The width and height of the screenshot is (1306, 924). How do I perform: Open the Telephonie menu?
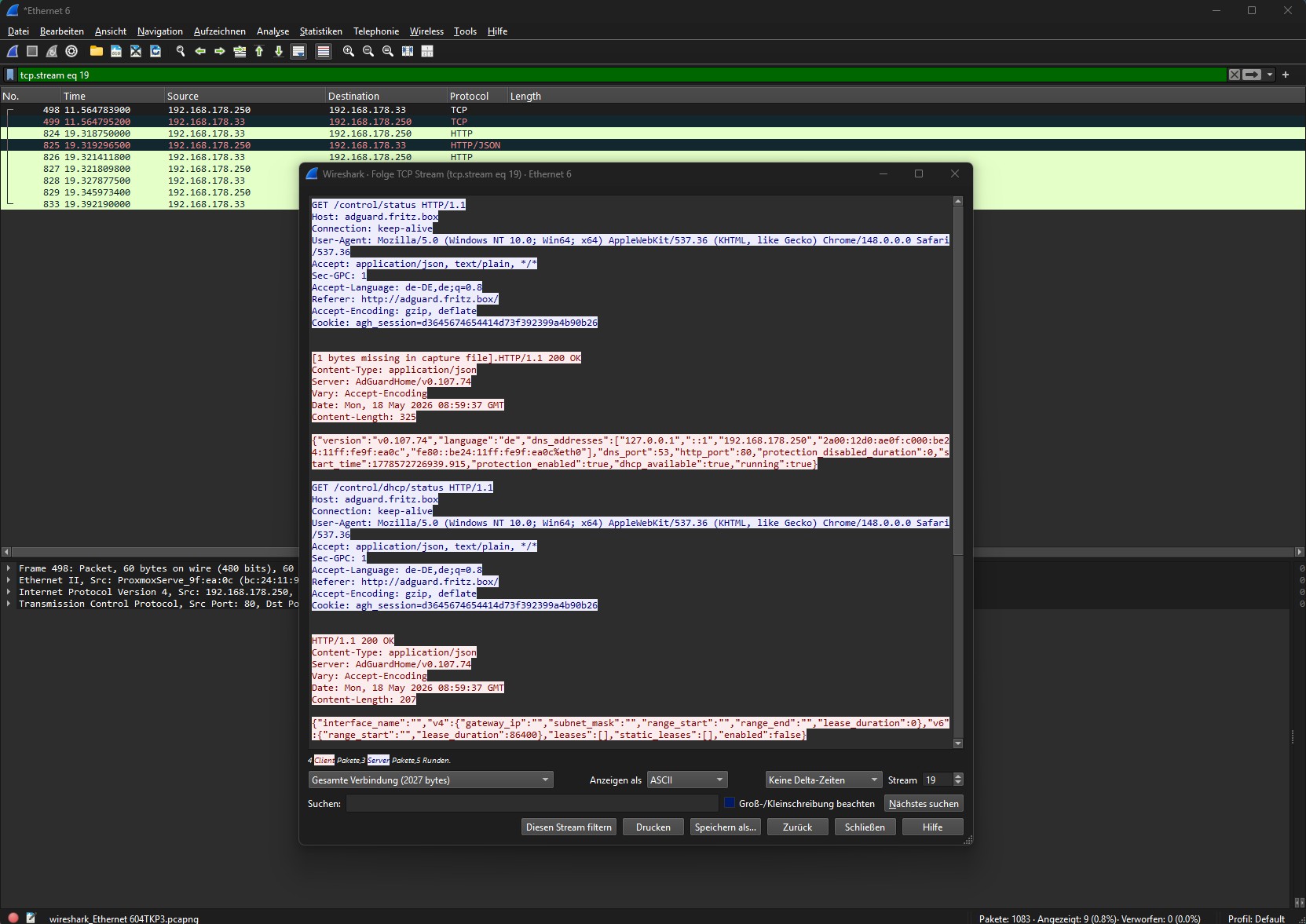pos(376,31)
